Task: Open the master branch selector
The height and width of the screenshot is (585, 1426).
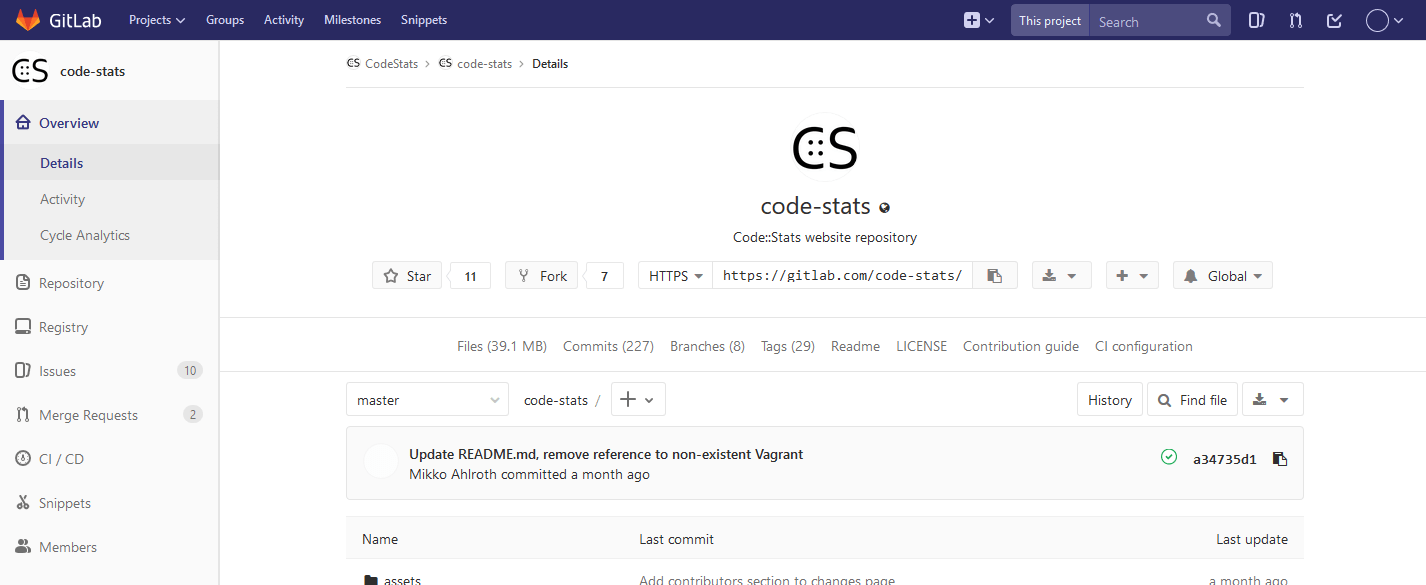Action: pos(427,400)
